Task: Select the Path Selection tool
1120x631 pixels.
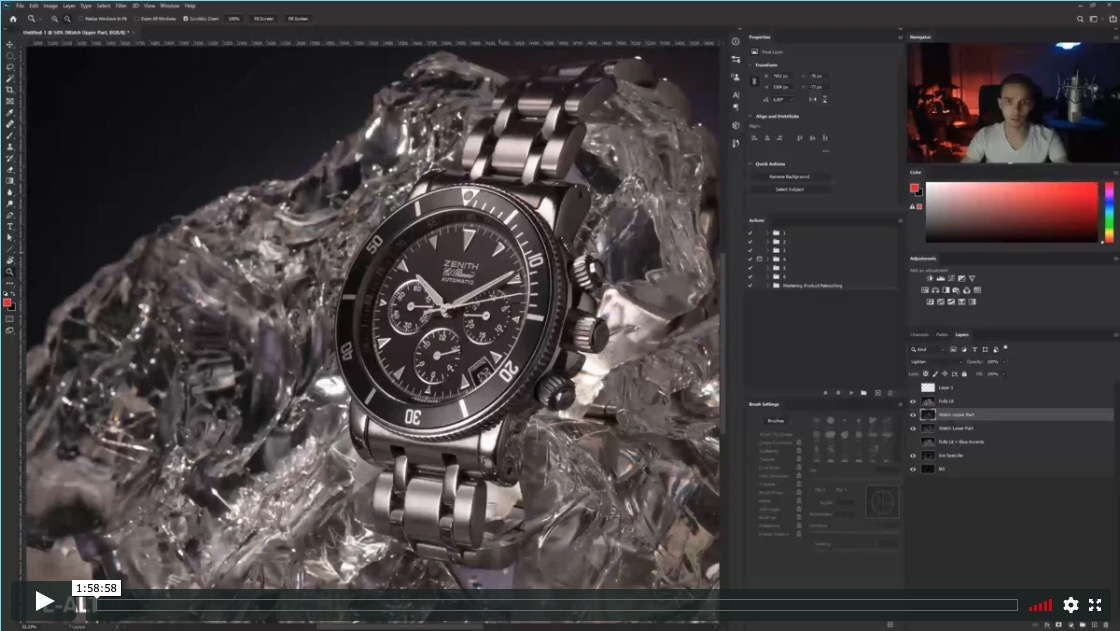Action: click(10, 238)
